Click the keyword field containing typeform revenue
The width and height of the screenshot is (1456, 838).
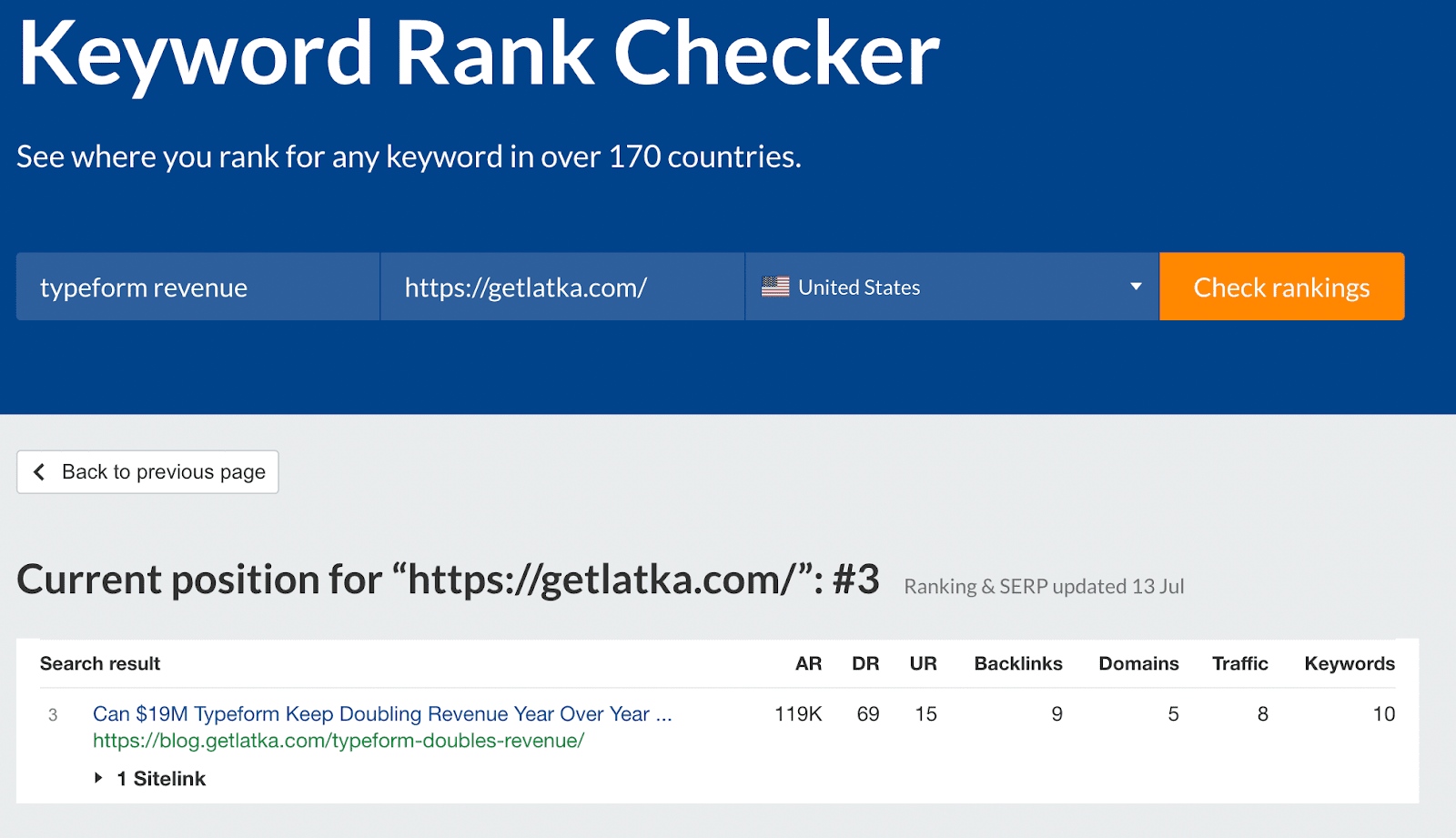coord(197,287)
